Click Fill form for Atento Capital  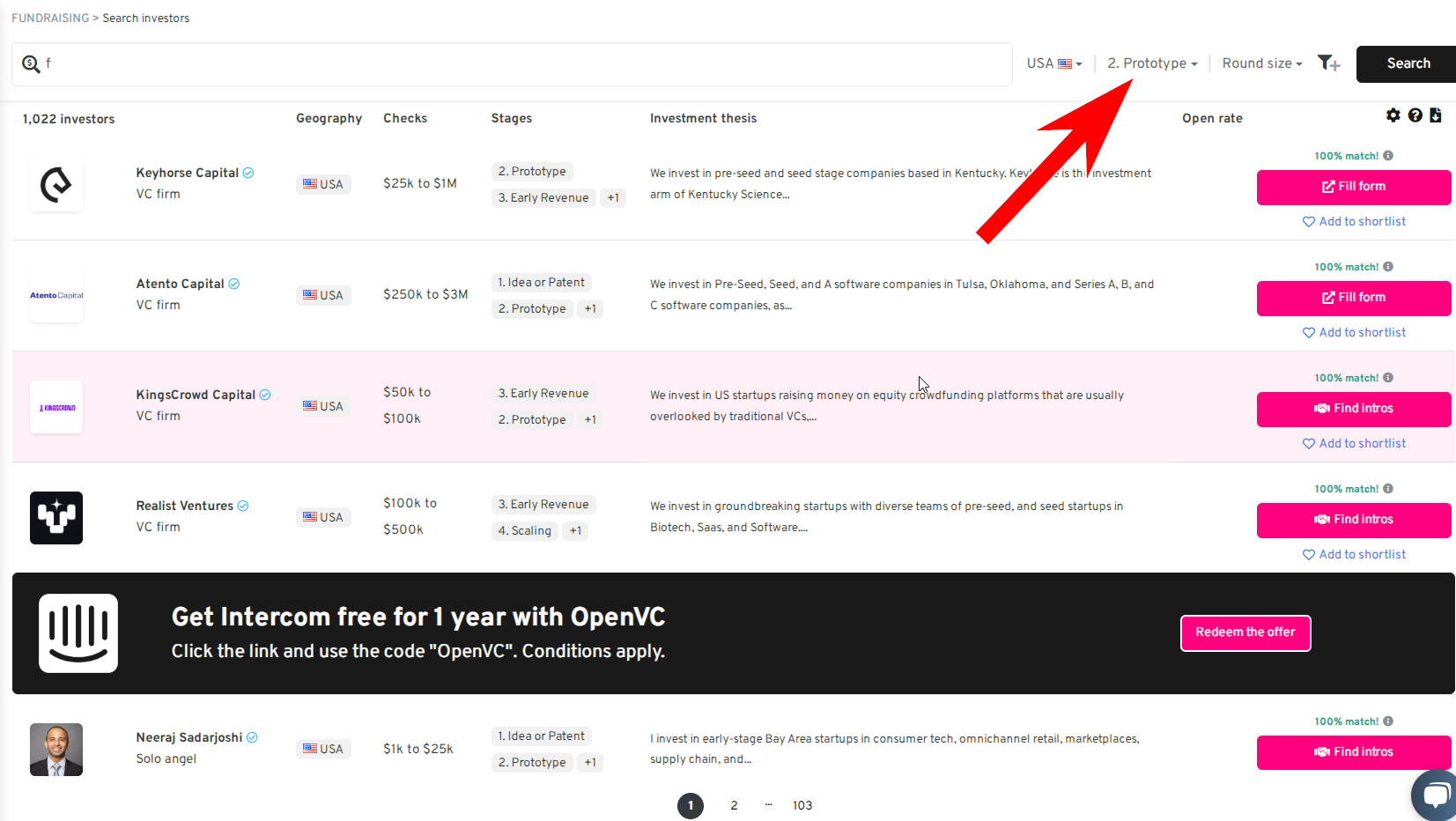[1354, 298]
